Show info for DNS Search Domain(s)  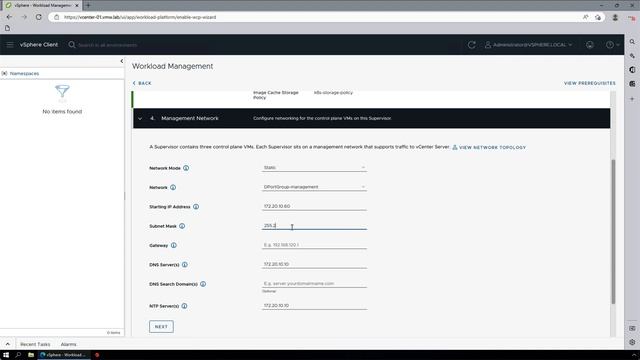pyautogui.click(x=203, y=284)
